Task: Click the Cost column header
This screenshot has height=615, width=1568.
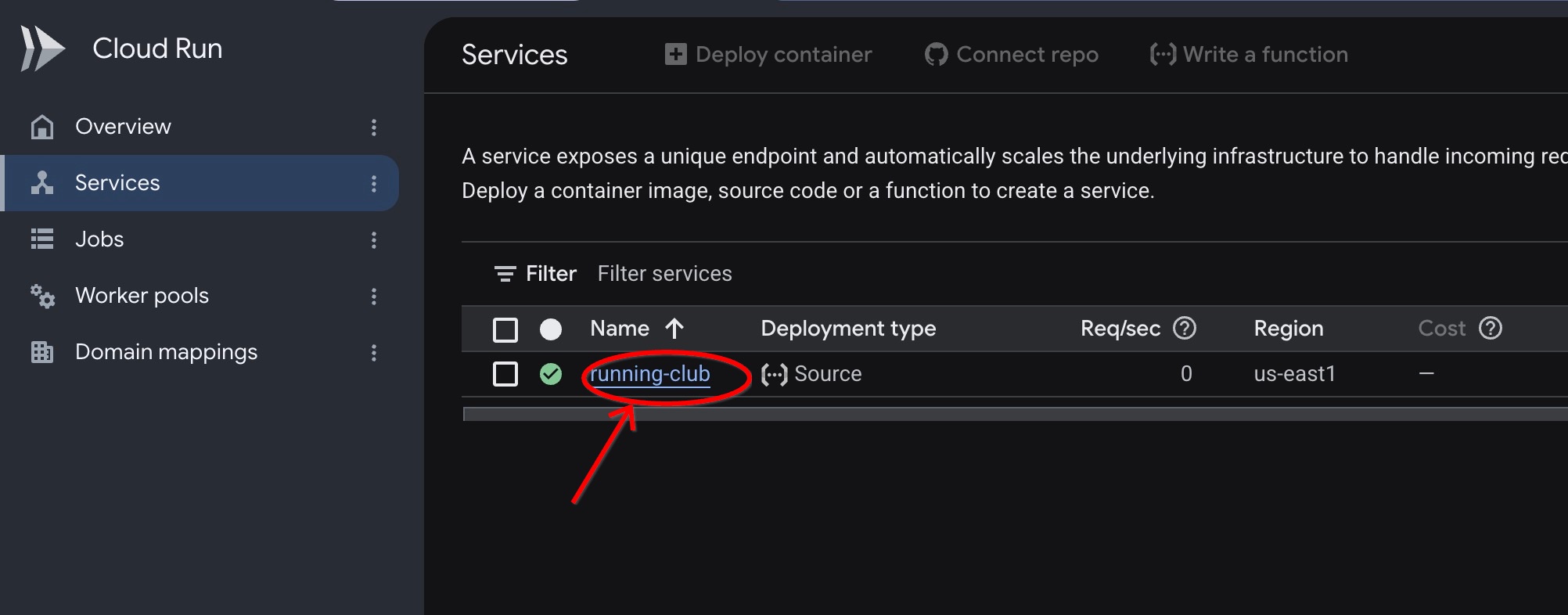Action: [x=1441, y=329]
